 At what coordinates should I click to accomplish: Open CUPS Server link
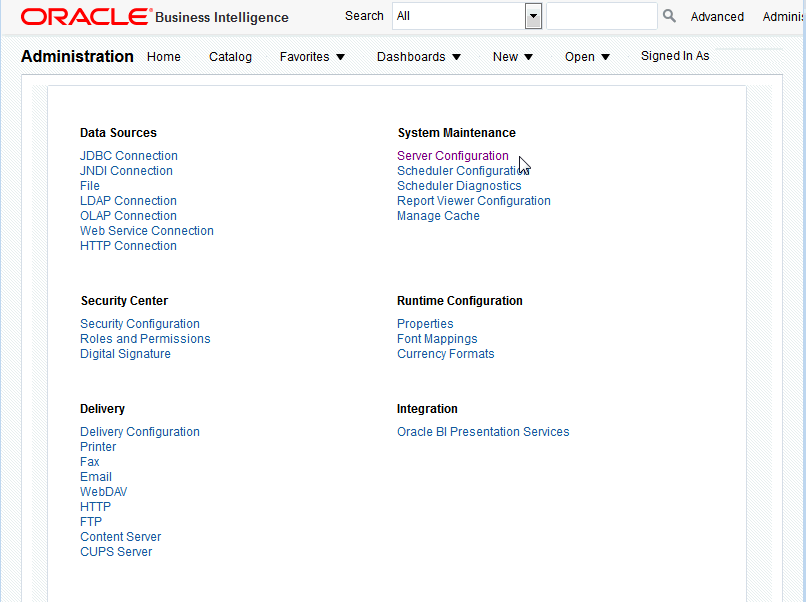click(116, 552)
